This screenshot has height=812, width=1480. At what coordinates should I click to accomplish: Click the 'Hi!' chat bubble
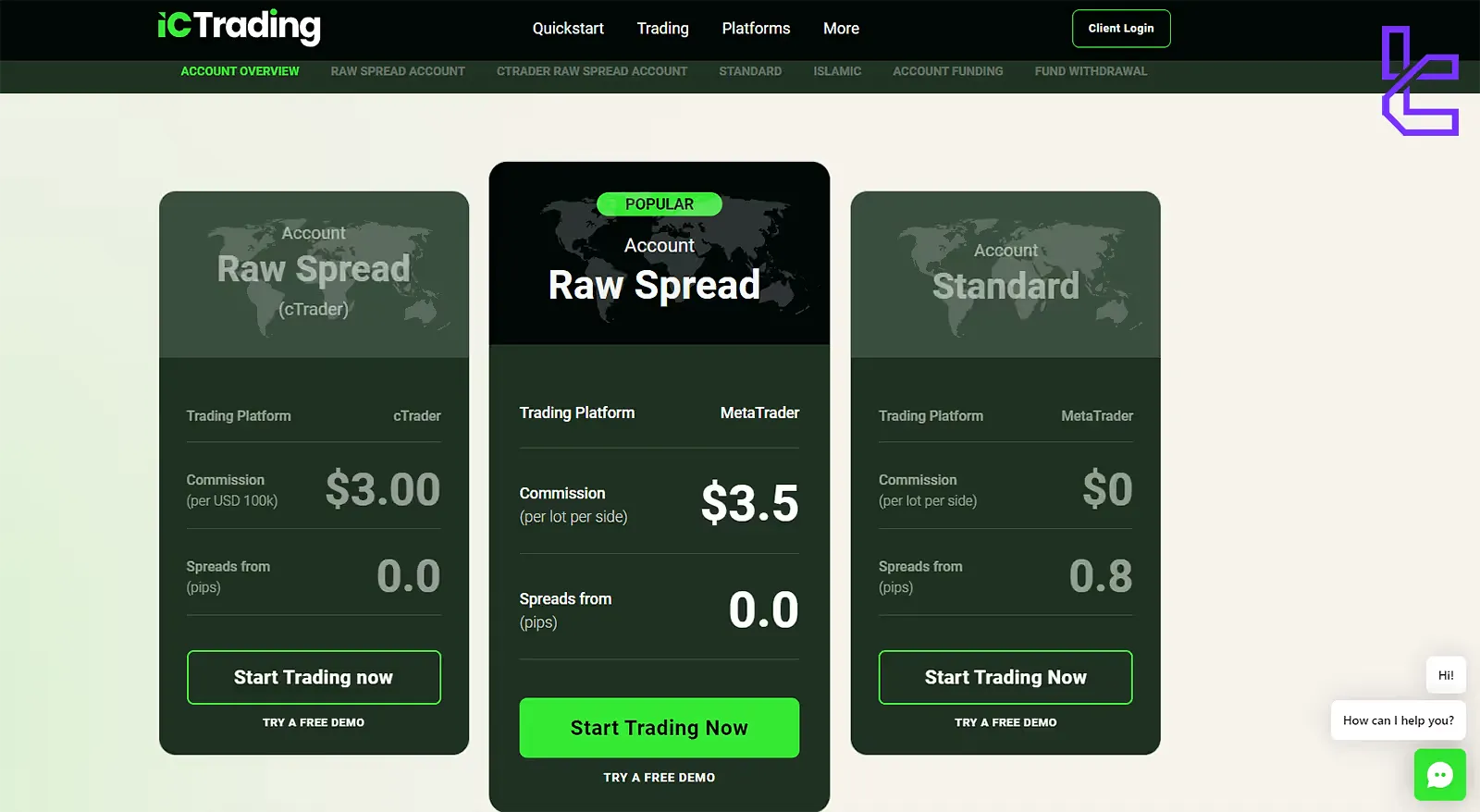tap(1446, 675)
